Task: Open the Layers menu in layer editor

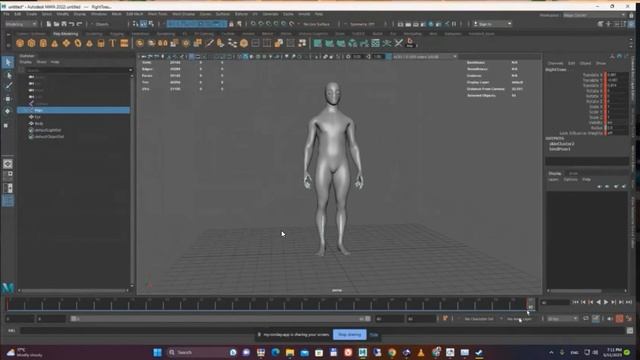Action: coord(553,180)
